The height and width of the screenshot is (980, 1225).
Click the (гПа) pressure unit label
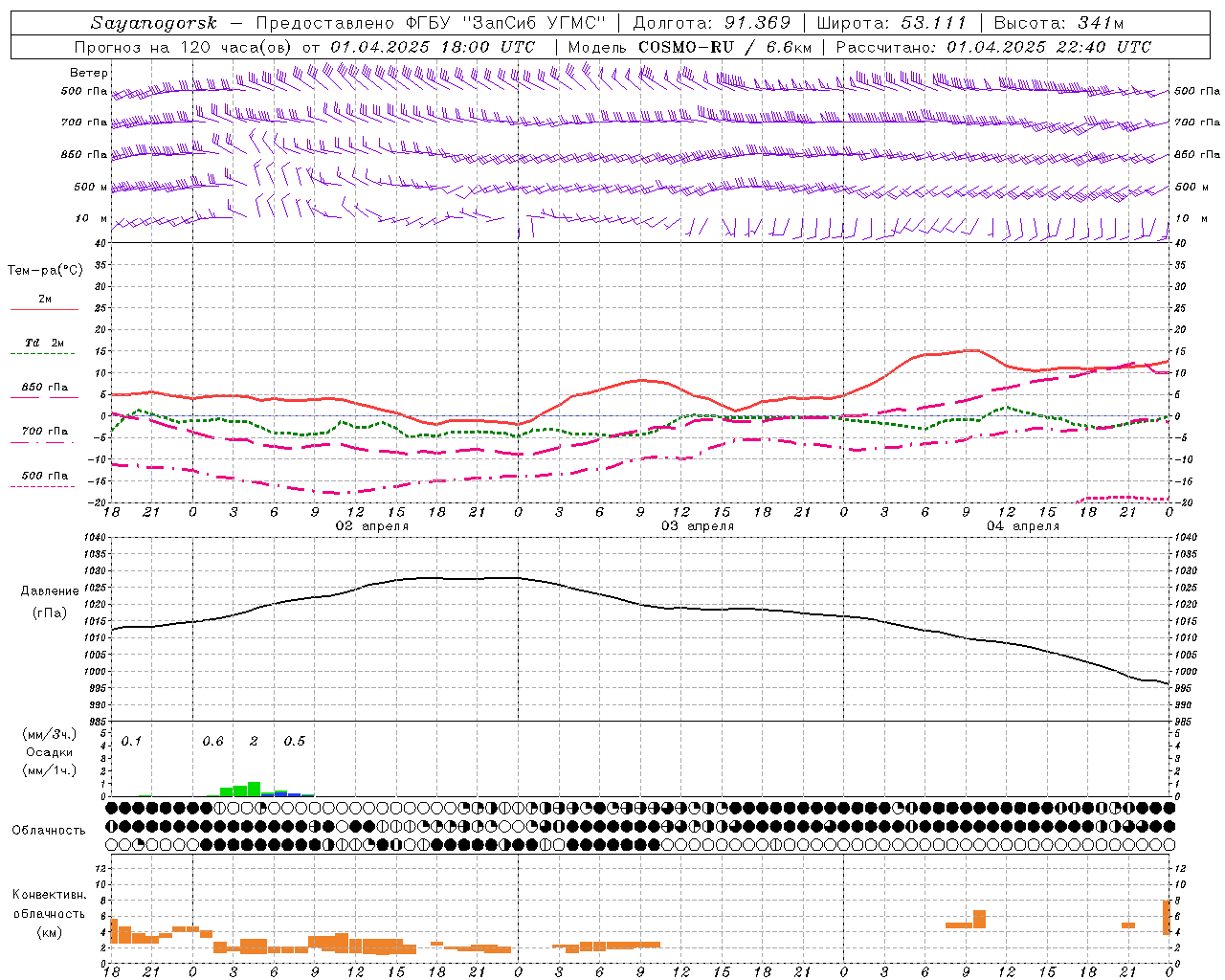[x=50, y=613]
